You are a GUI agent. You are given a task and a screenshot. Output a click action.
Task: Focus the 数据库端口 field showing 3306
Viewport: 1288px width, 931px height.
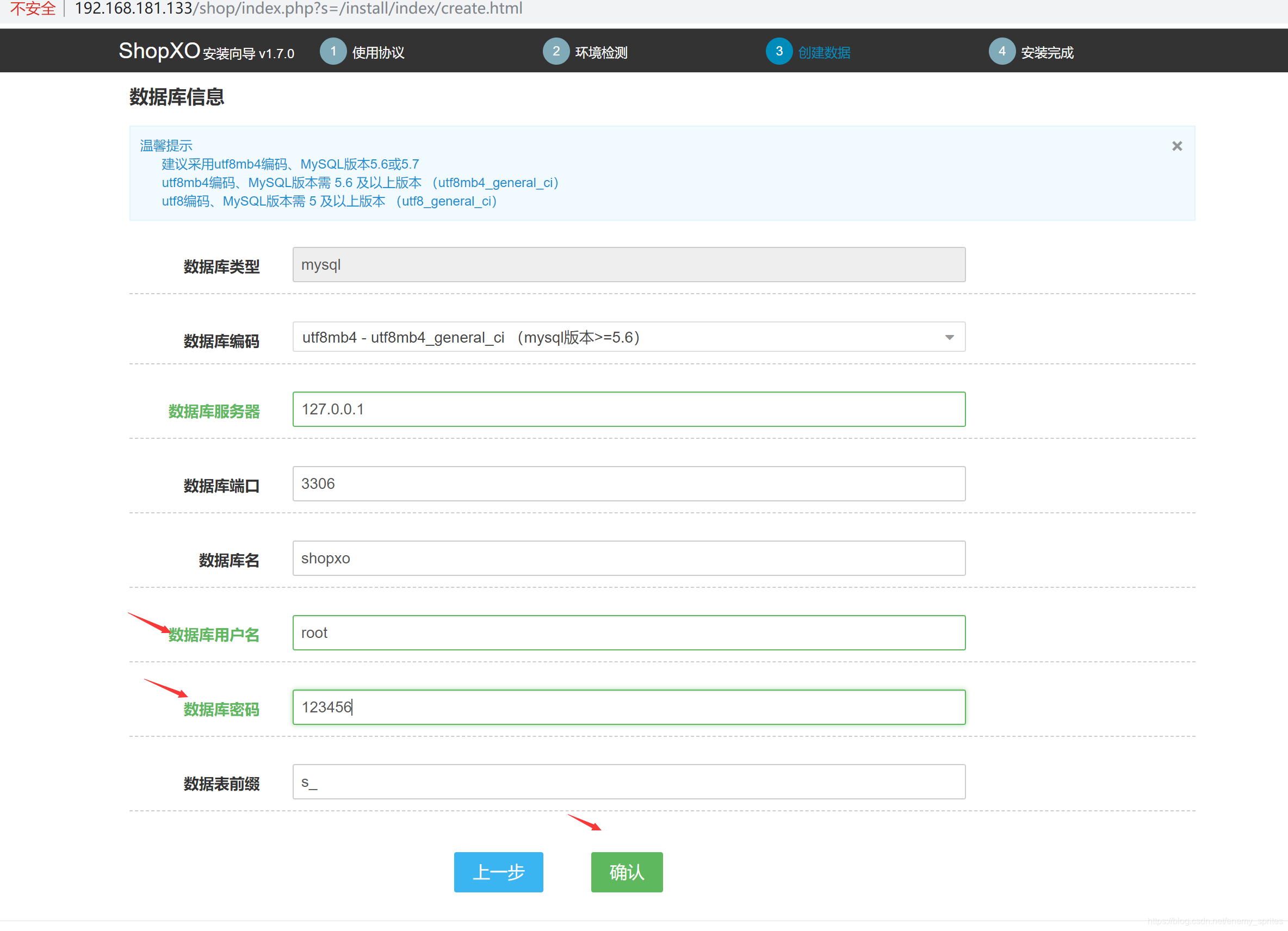click(x=629, y=483)
